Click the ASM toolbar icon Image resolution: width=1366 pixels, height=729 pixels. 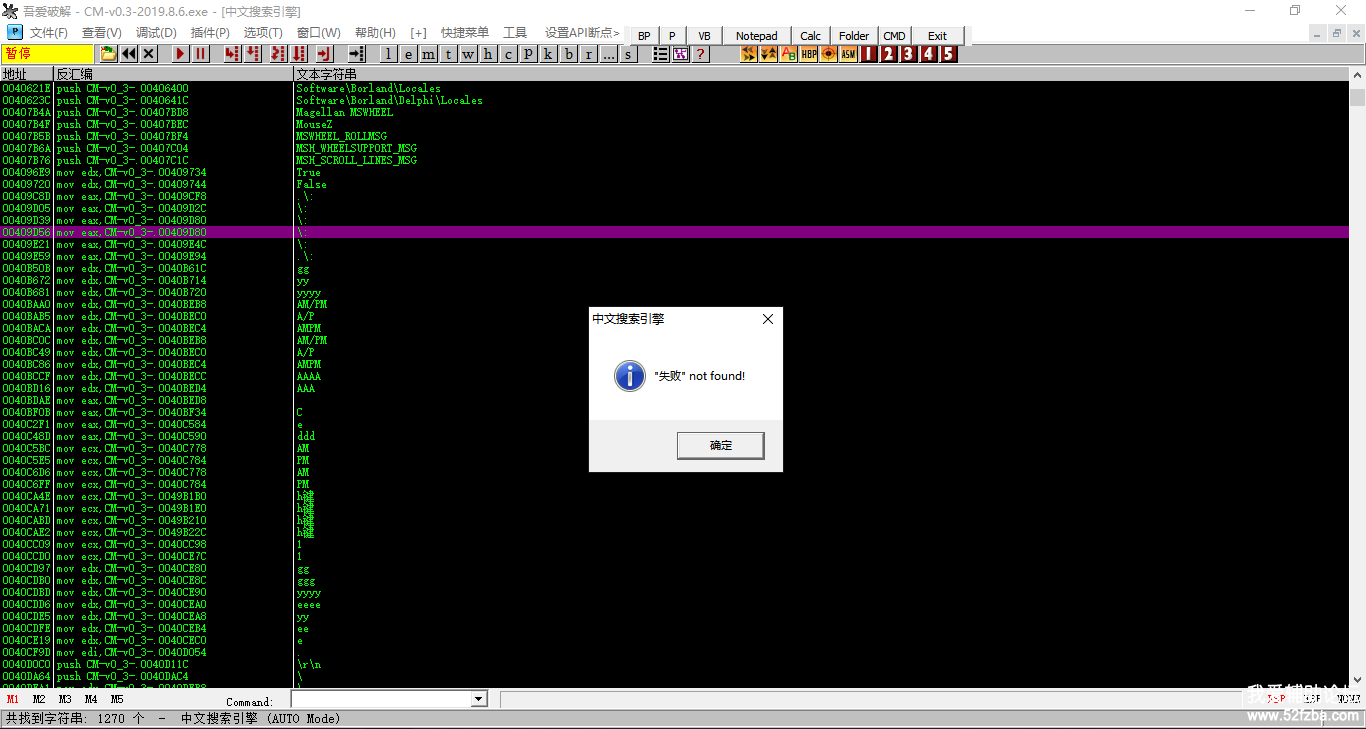coord(849,54)
